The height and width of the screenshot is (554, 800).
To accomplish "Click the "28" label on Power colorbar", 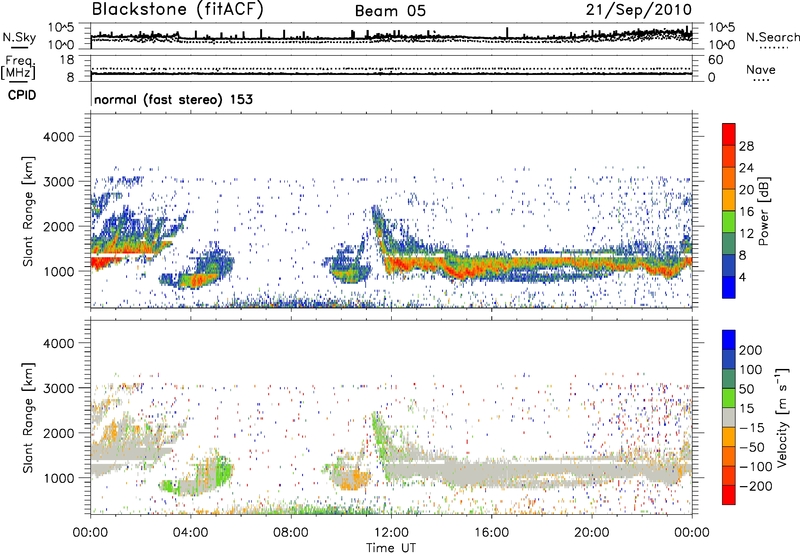I will point(746,146).
